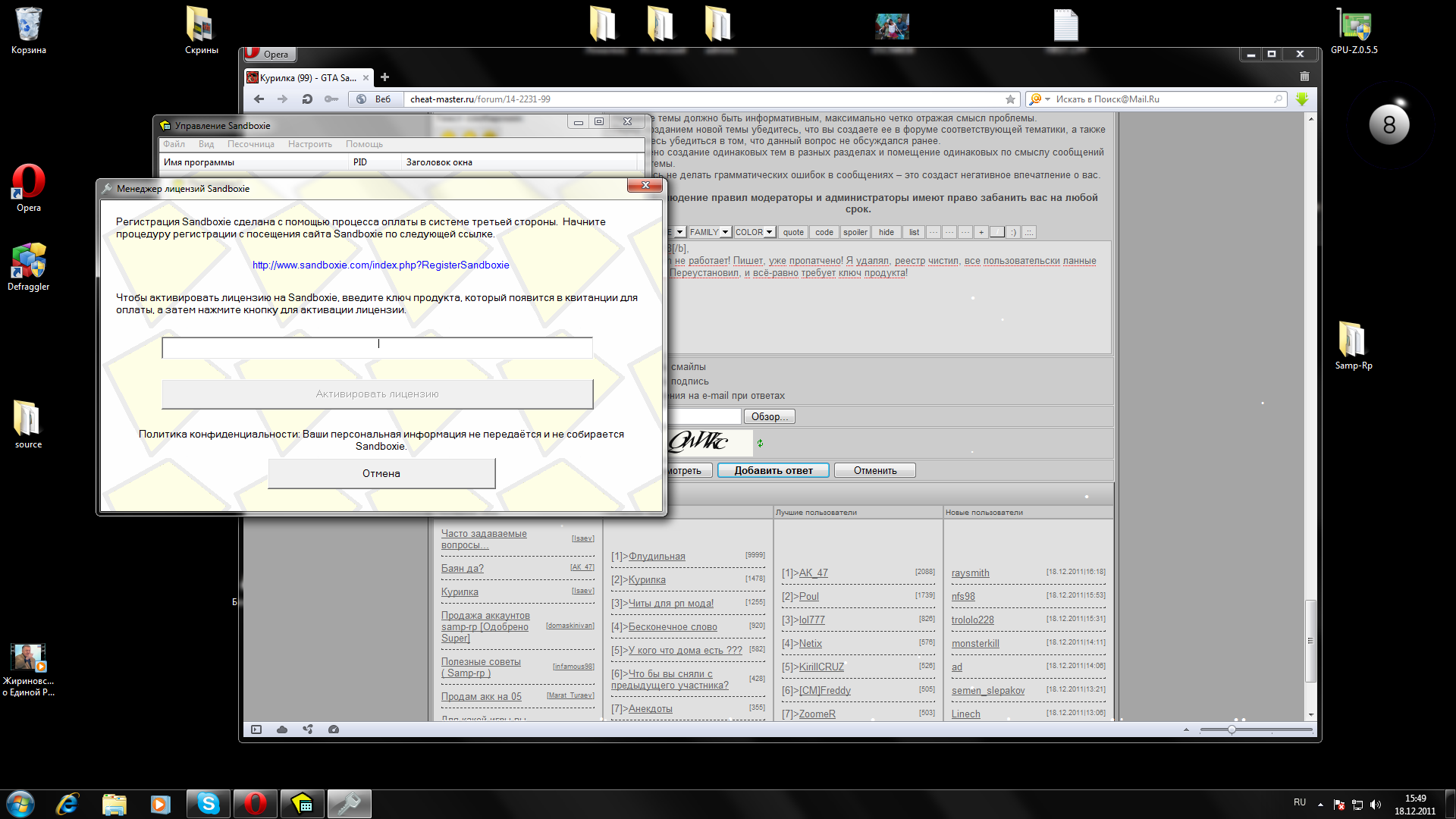Screen dimensions: 1456x819
Task: Close the Курилка tab
Action: click(x=366, y=77)
